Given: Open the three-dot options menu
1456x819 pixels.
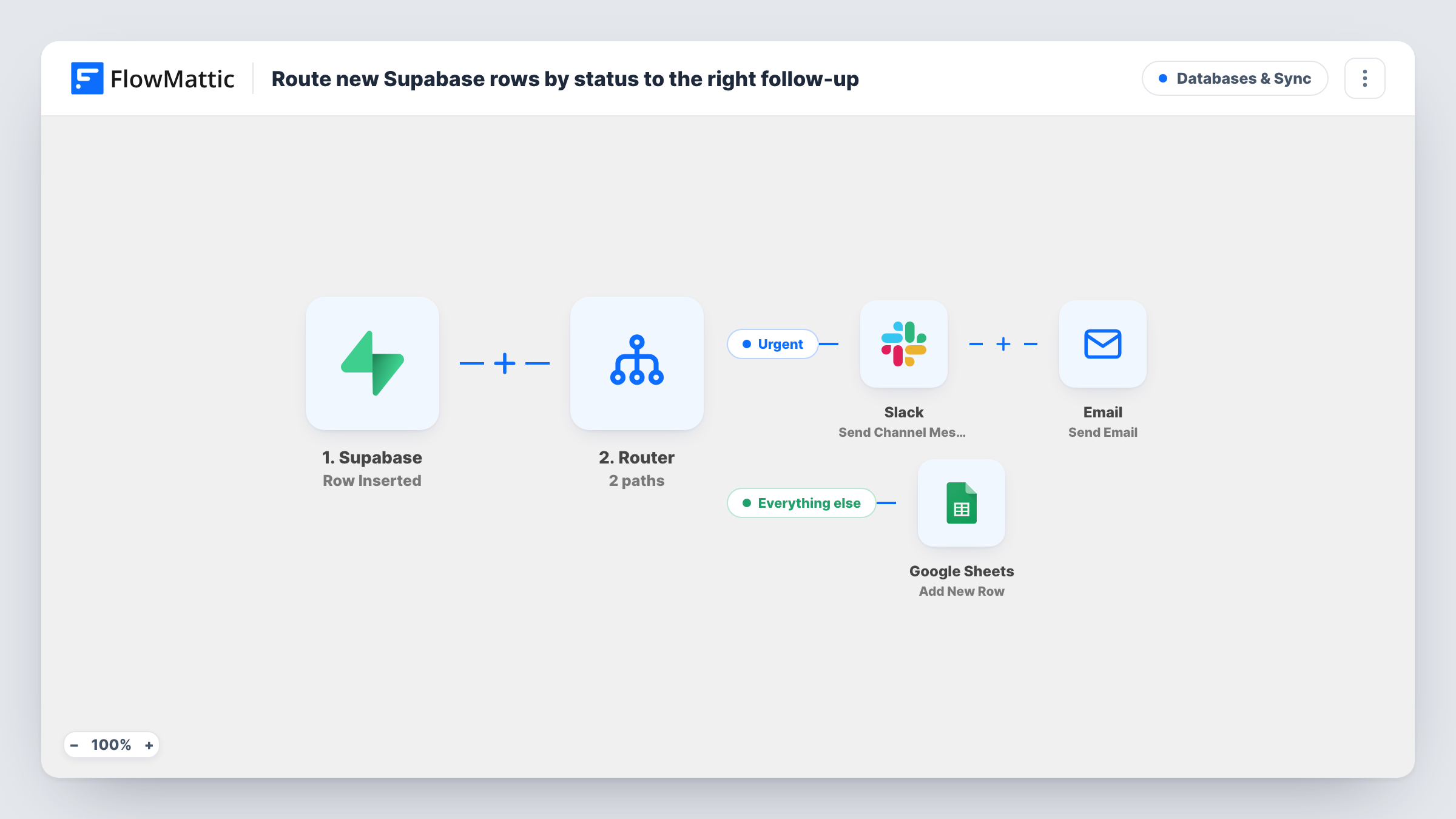Looking at the screenshot, I should click(x=1365, y=78).
